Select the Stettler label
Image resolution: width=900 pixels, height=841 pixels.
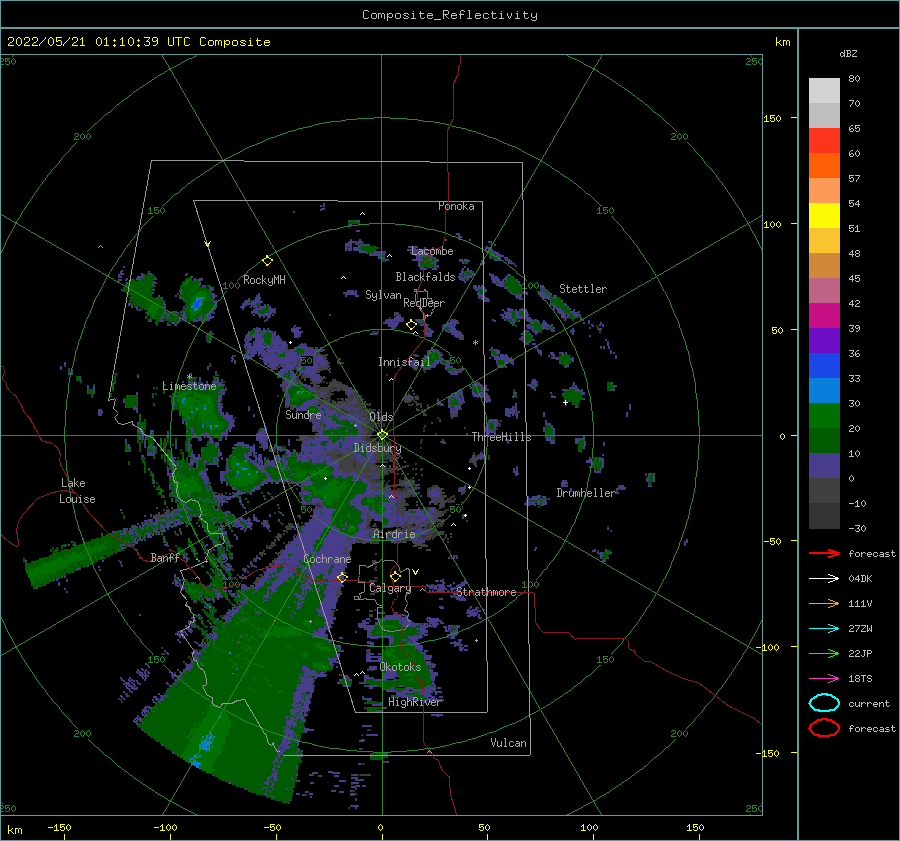click(583, 289)
